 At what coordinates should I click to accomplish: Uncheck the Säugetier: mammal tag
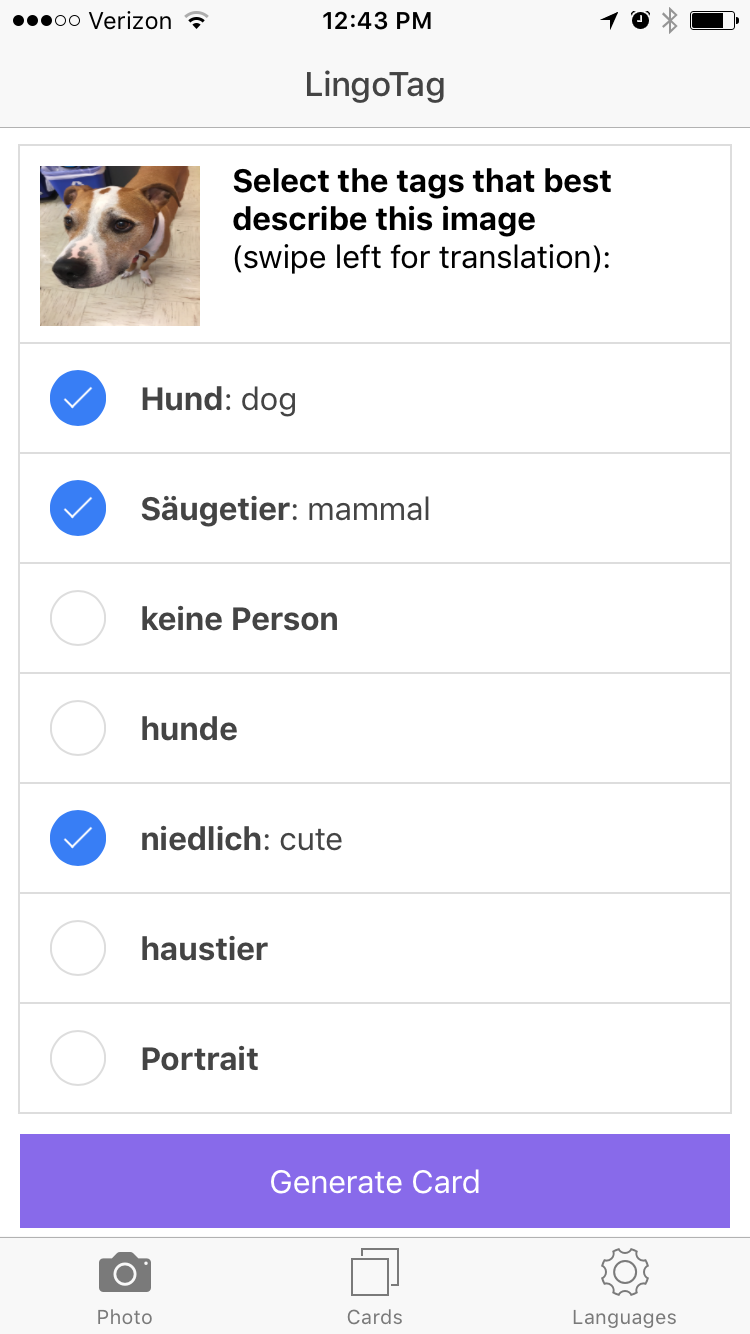tap(78, 508)
